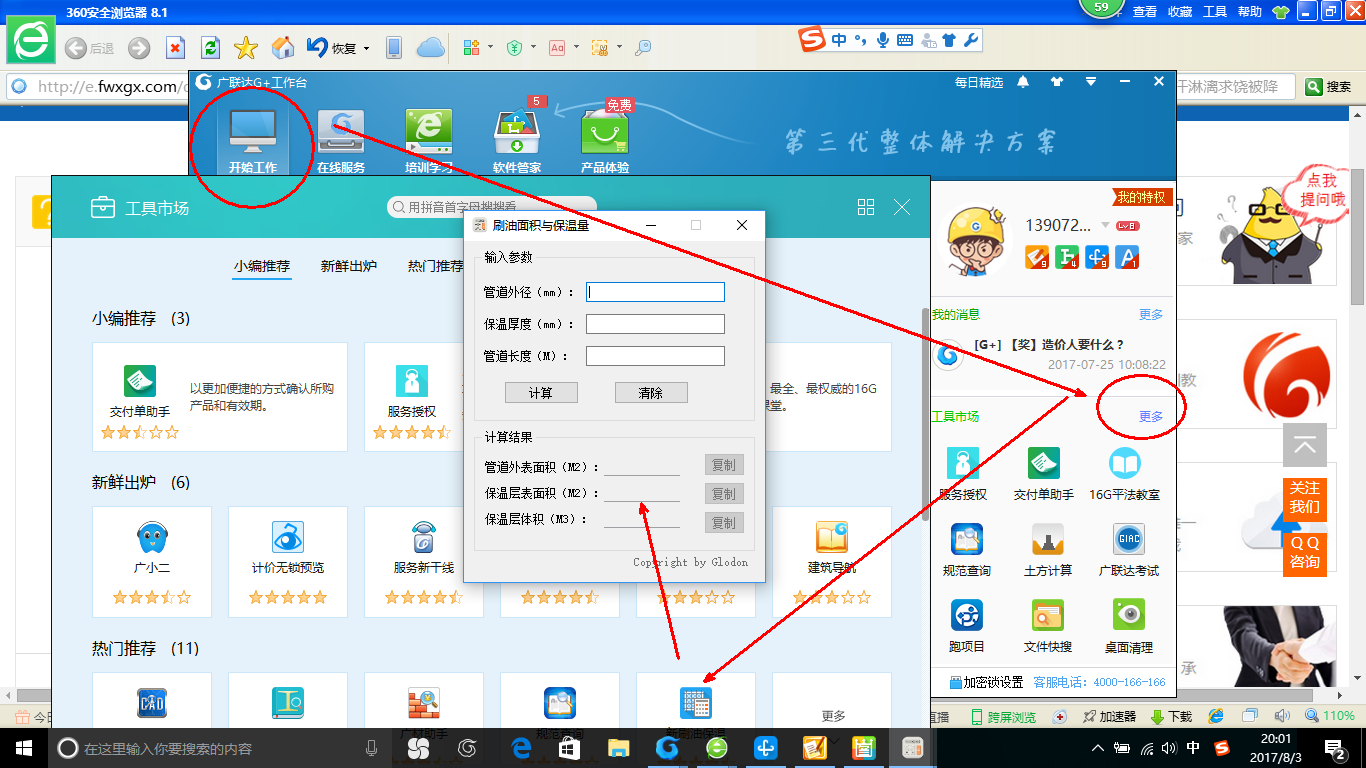Expand 恢复 dropdown arrow in browser toolbar
Viewport: 1366px width, 768px height.
[x=367, y=48]
